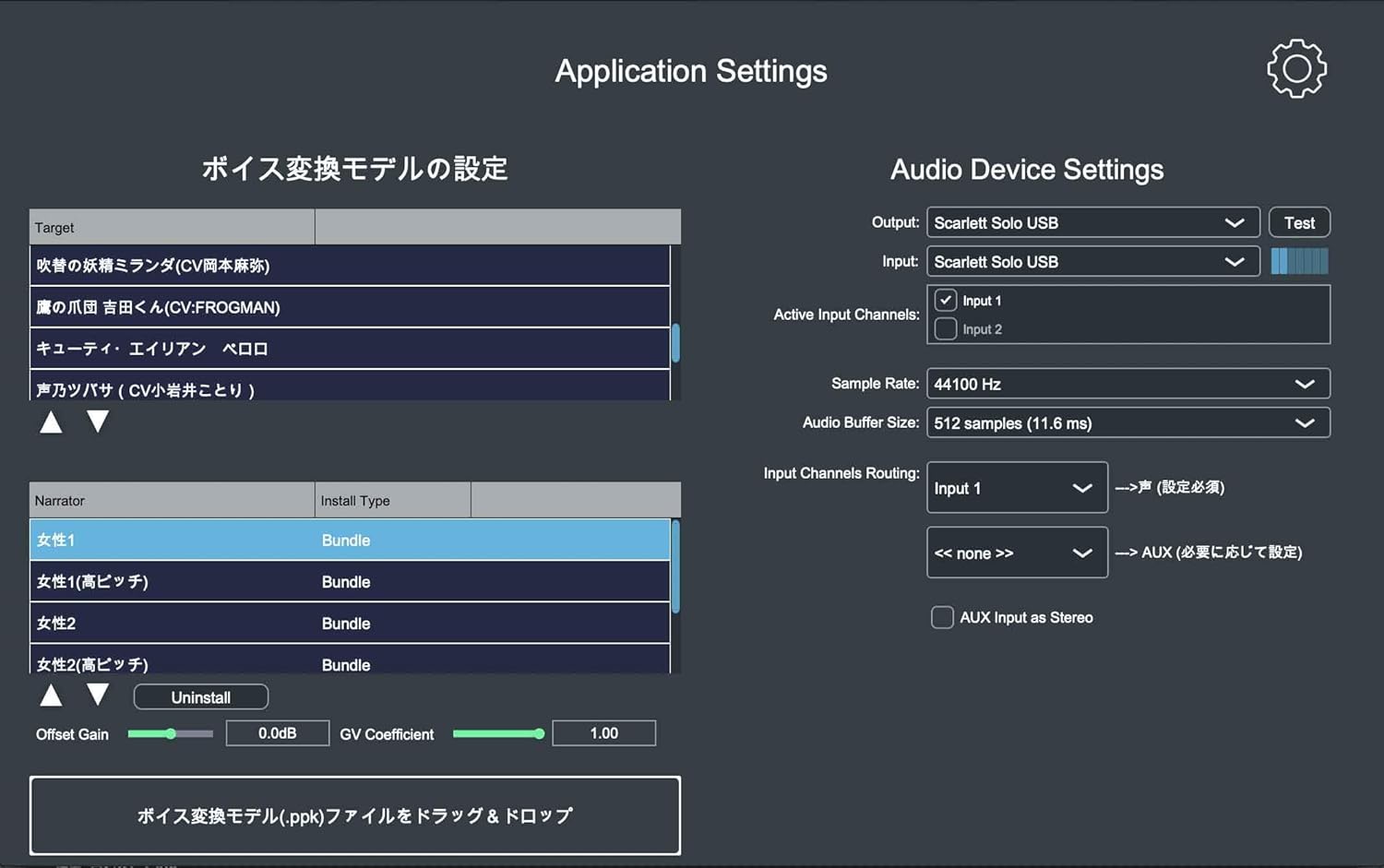The height and width of the screenshot is (868, 1384).
Task: Select 鷹の爪団 吉田くん target voice
Action: click(349, 307)
